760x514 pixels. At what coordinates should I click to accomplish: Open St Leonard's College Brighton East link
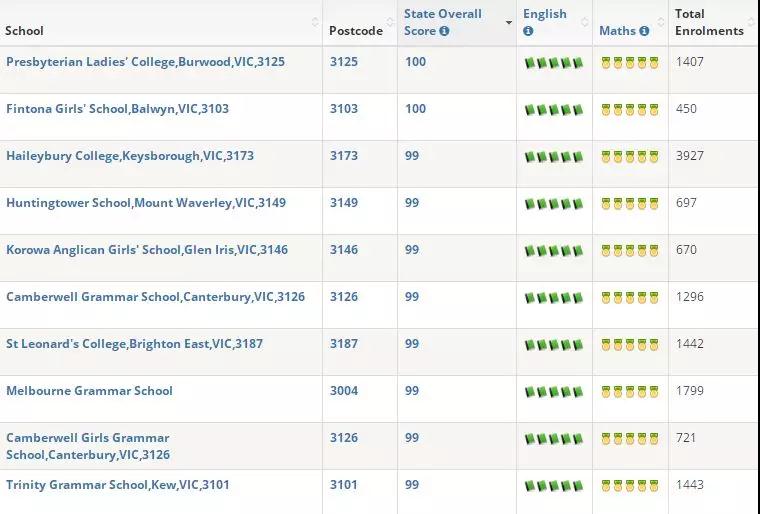point(134,344)
